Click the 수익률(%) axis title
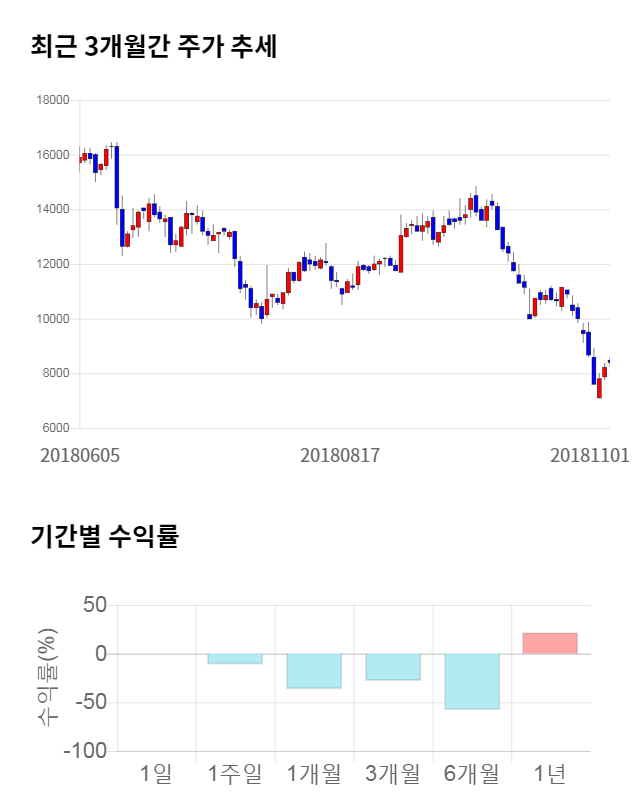The width and height of the screenshot is (640, 810). pyautogui.click(x=46, y=677)
